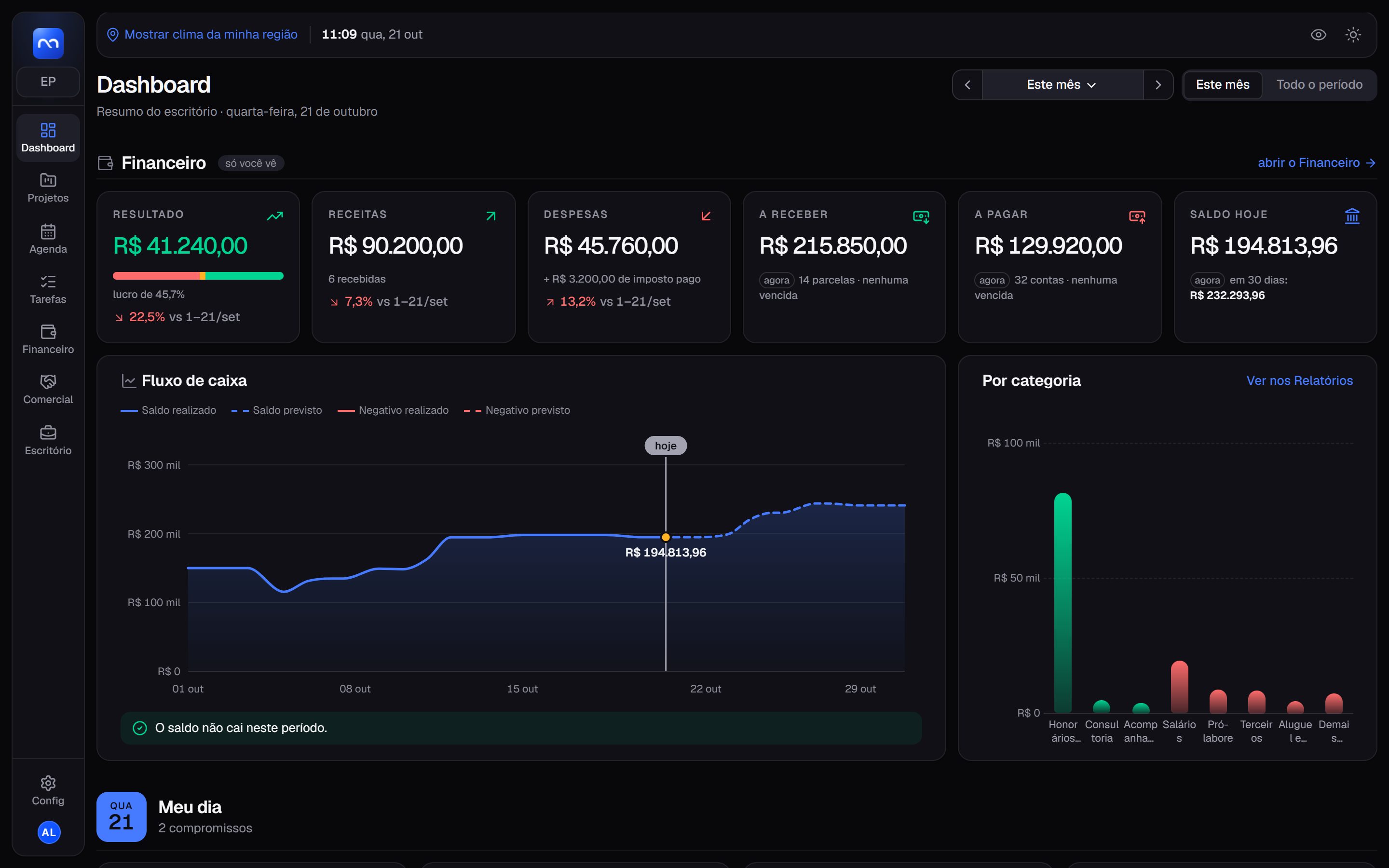Click the blue app logo in sidebar

tap(48, 43)
